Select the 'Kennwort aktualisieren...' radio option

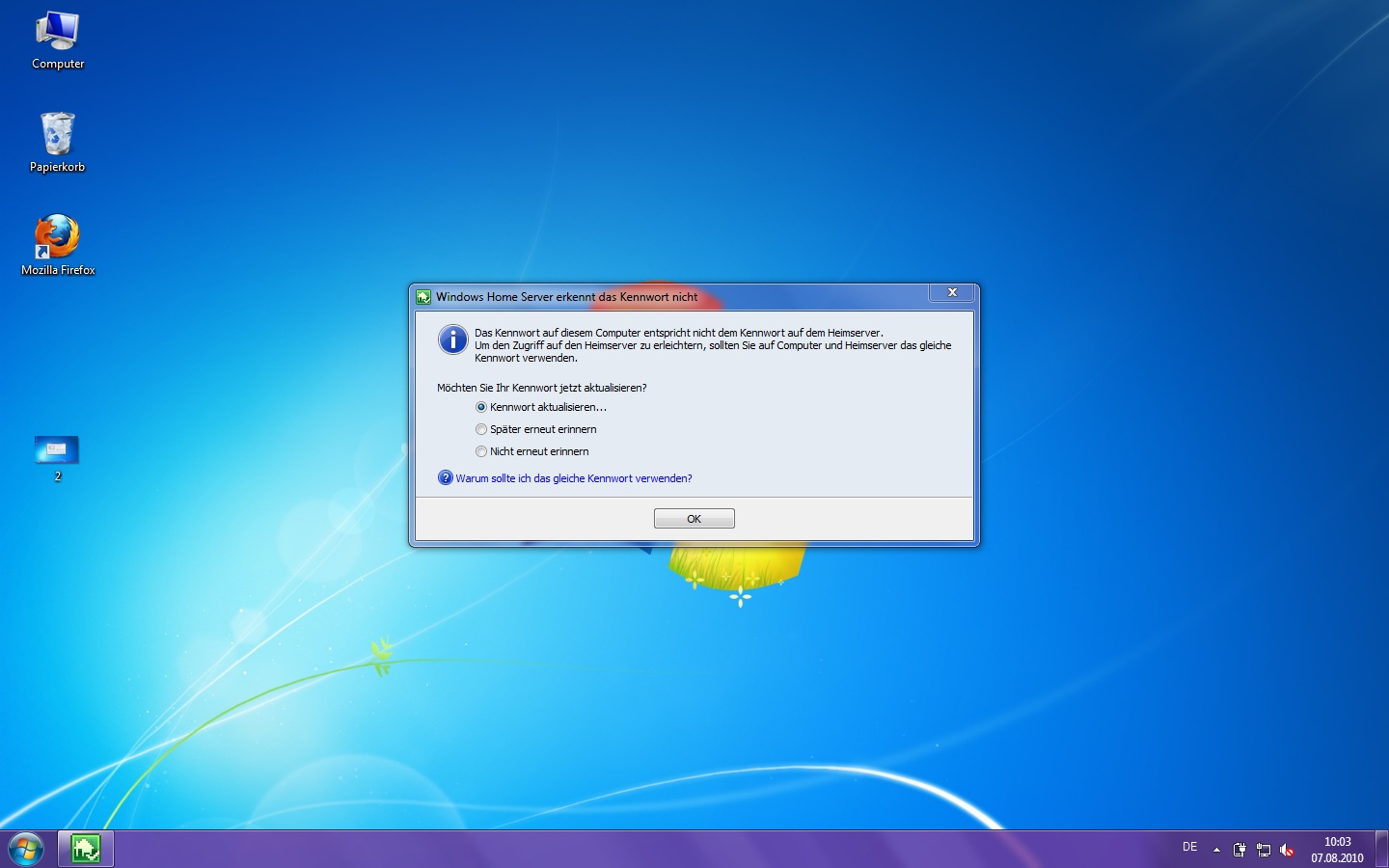(x=481, y=407)
